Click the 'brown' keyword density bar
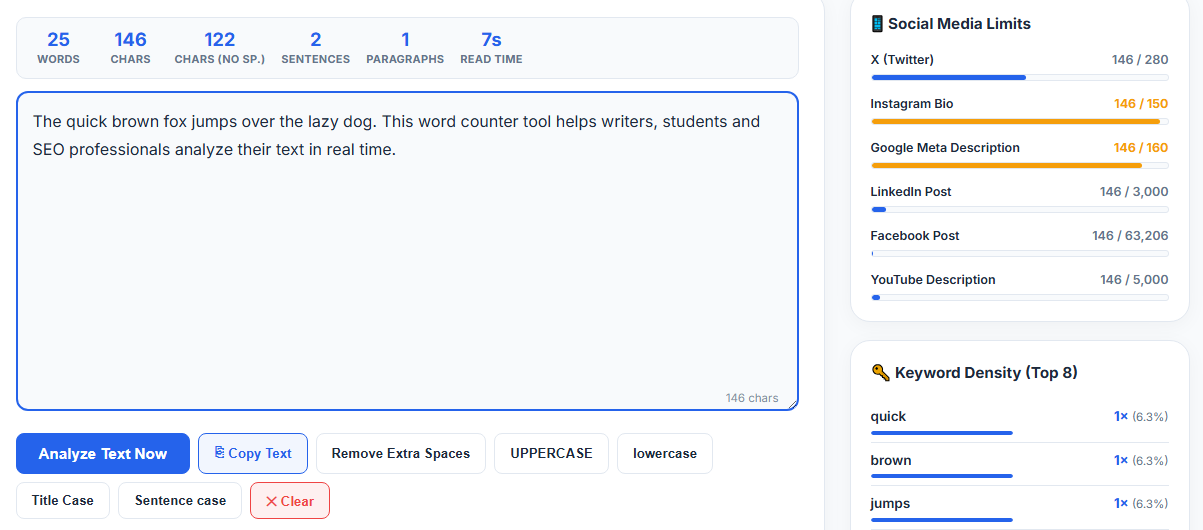Image resolution: width=1203 pixels, height=530 pixels. [942, 476]
